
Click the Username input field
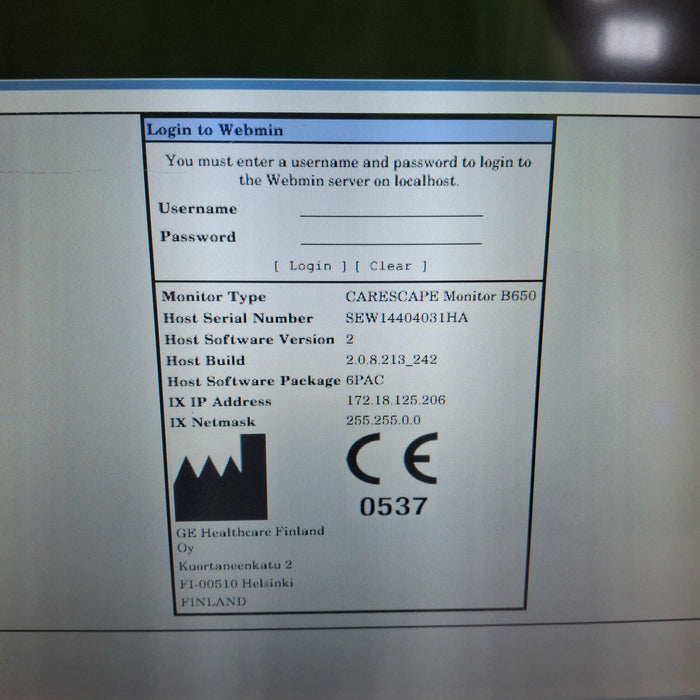pos(391,208)
